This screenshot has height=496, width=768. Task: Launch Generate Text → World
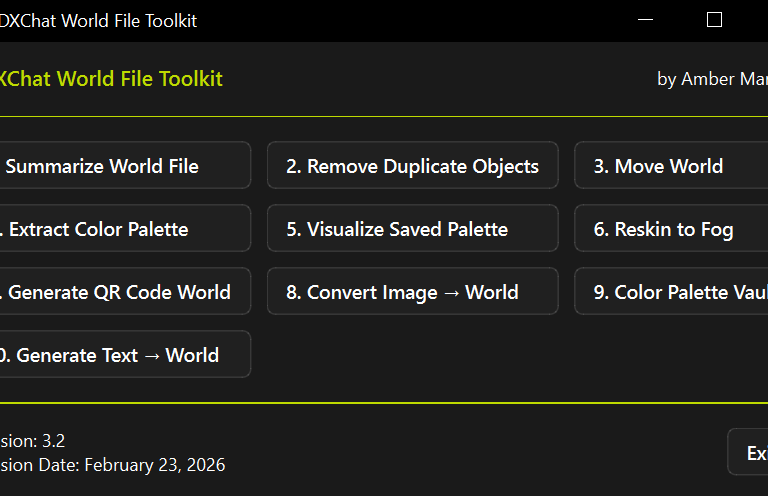click(x=120, y=355)
